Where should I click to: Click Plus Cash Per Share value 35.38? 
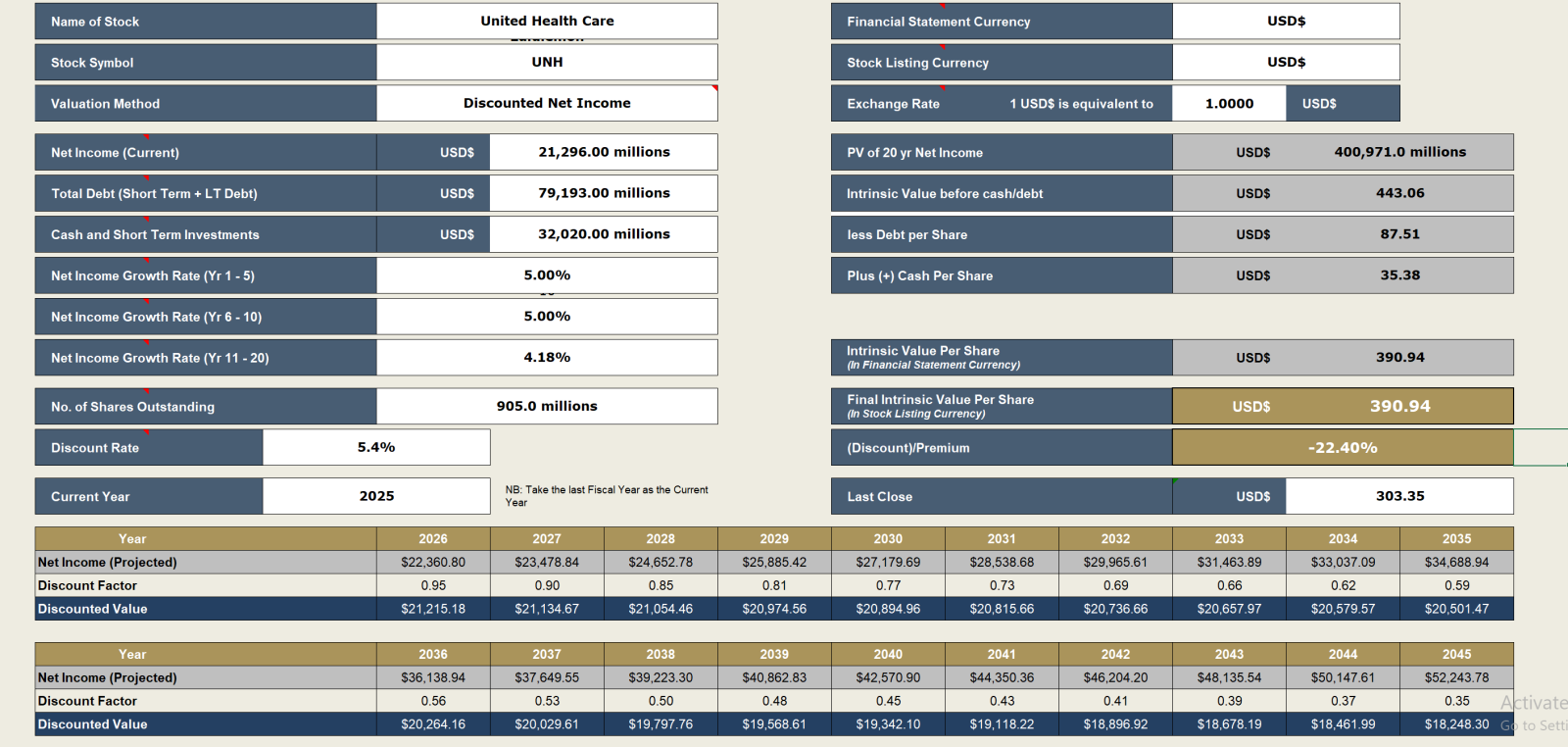tap(1399, 275)
